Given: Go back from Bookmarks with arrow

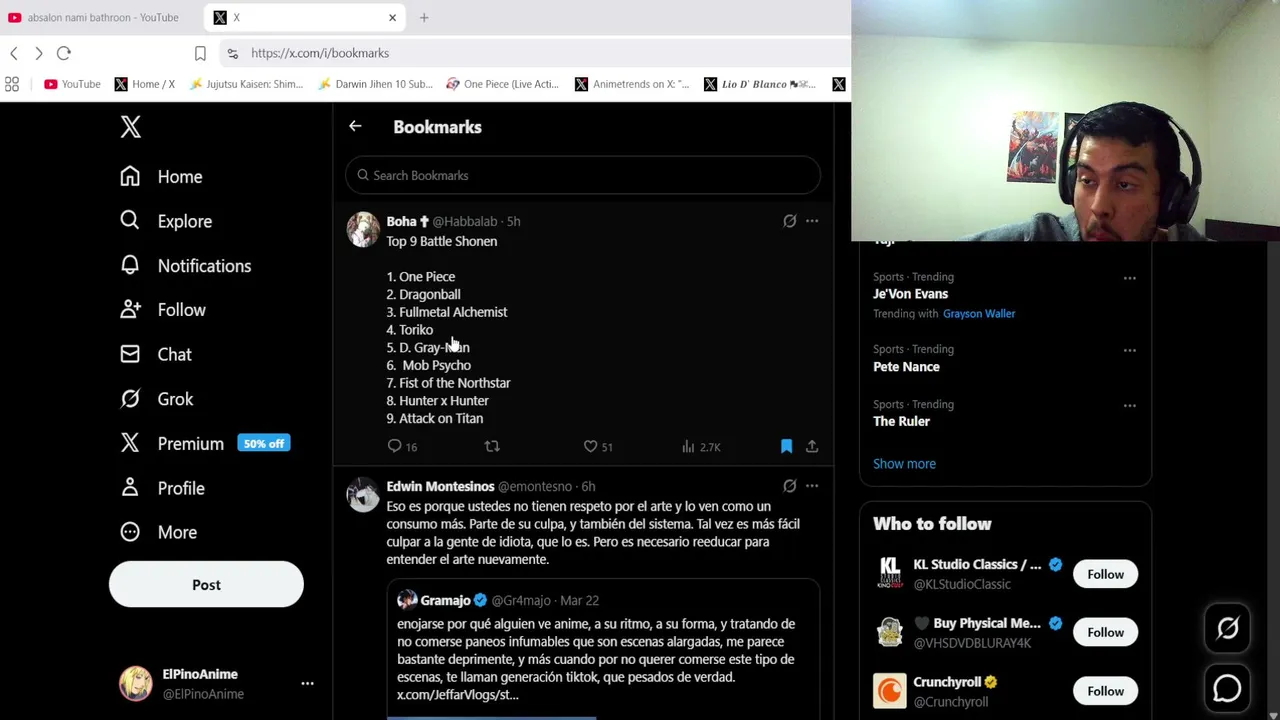Looking at the screenshot, I should tap(355, 126).
